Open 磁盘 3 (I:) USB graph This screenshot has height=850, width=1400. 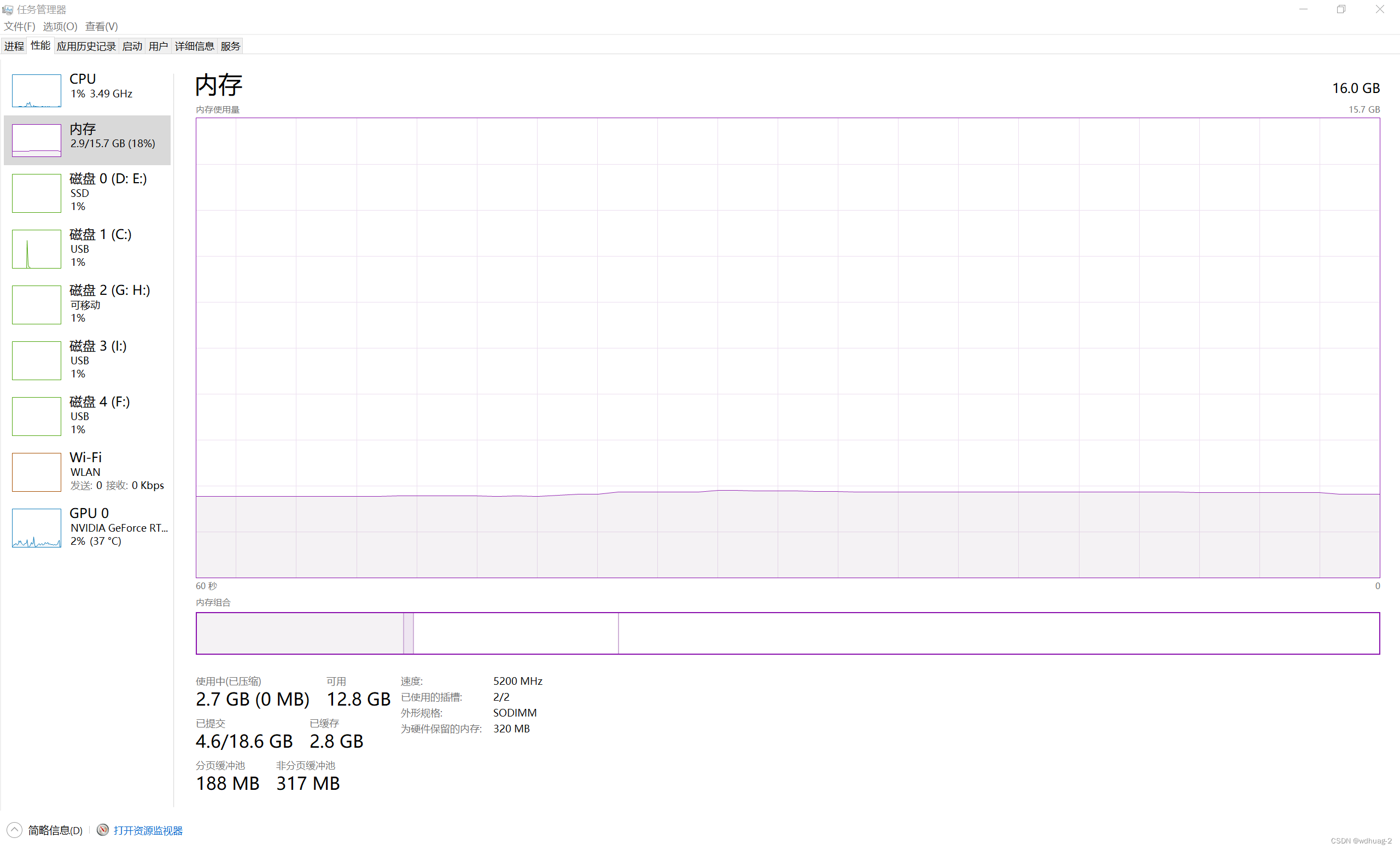click(87, 360)
